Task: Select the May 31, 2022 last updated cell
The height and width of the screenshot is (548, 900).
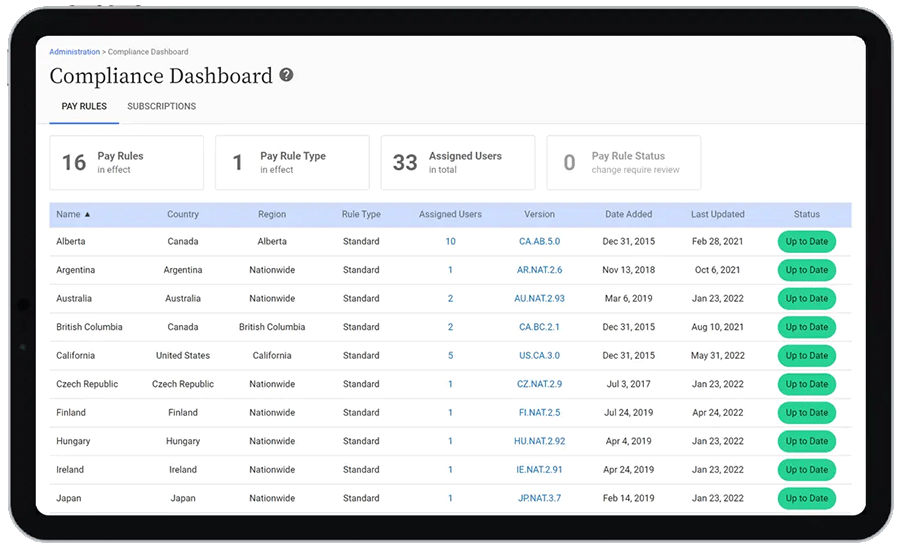Action: pos(717,355)
